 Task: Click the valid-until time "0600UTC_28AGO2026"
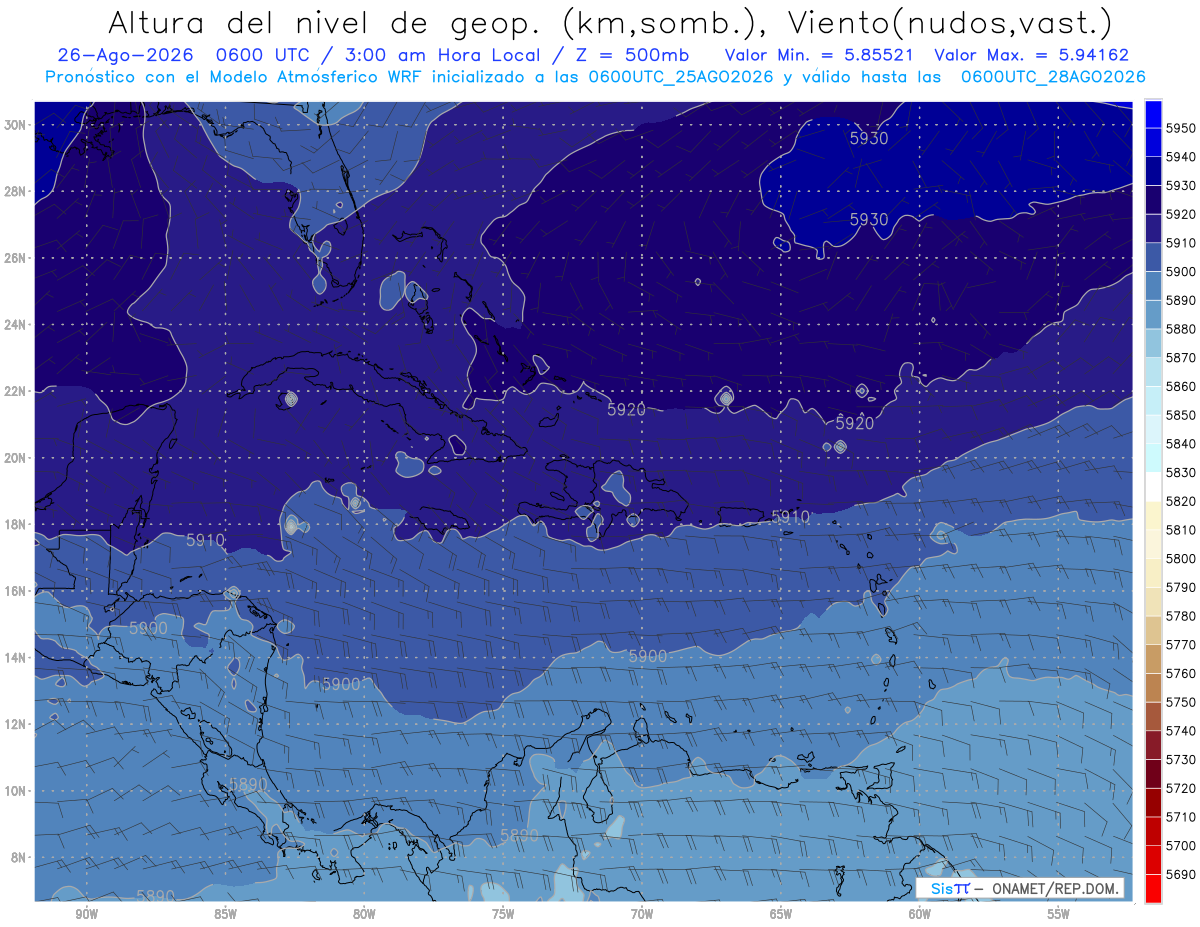tap(1053, 76)
